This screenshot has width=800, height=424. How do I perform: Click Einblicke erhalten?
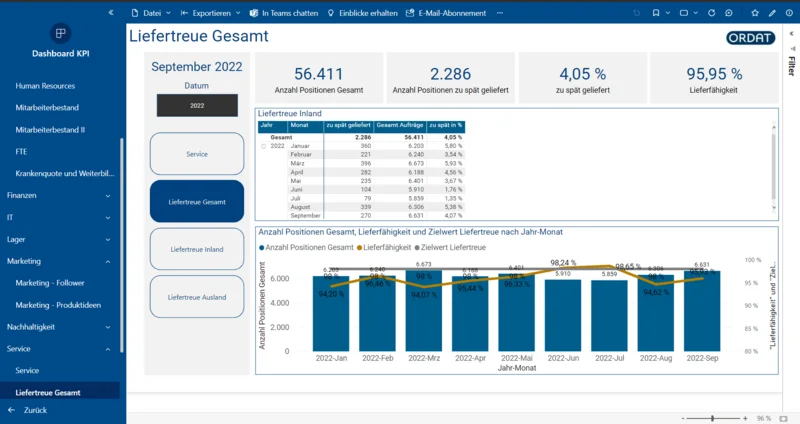click(362, 13)
